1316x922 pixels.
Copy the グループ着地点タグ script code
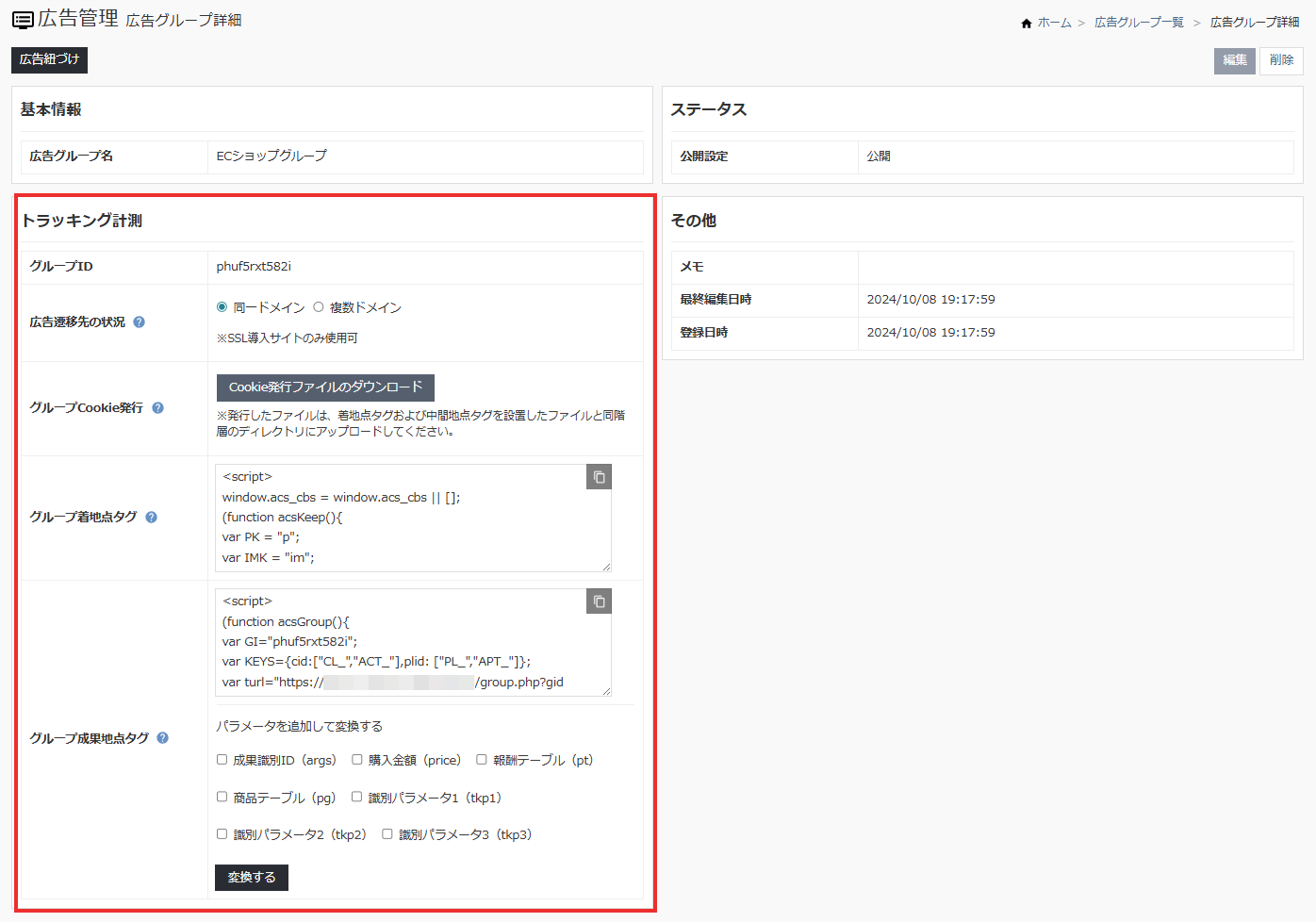(x=599, y=477)
